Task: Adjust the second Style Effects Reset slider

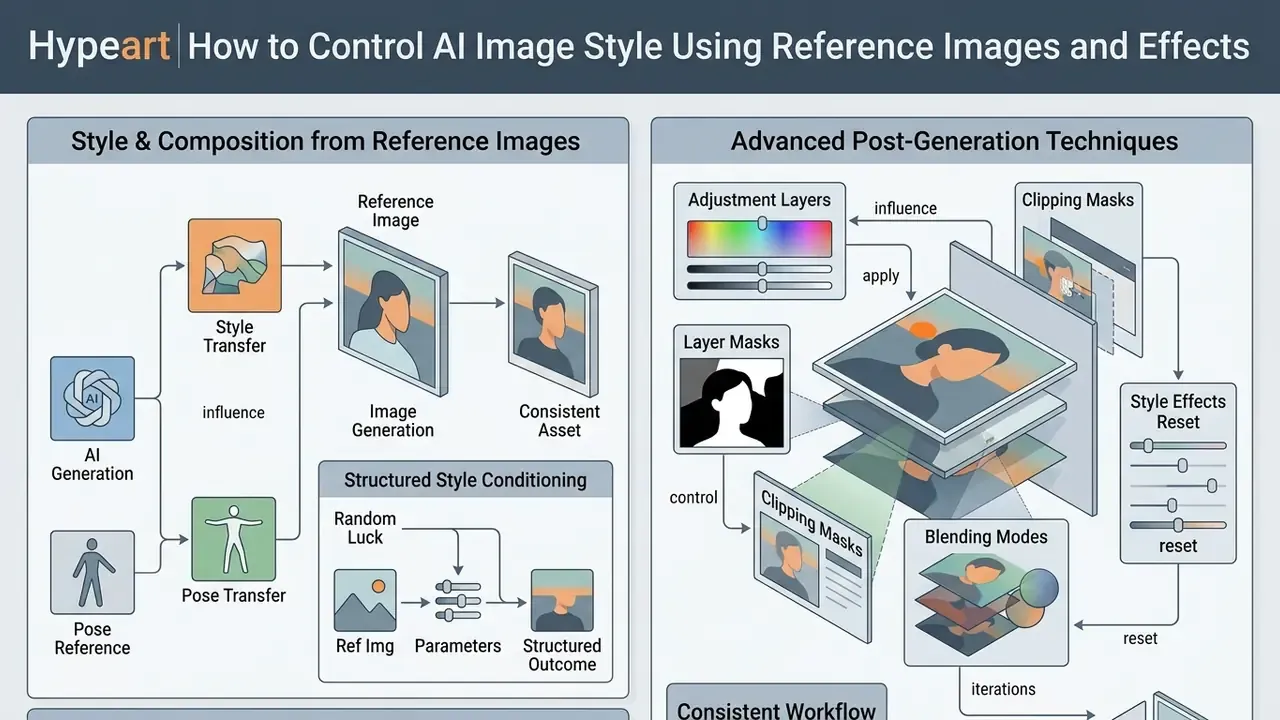Action: point(1177,465)
